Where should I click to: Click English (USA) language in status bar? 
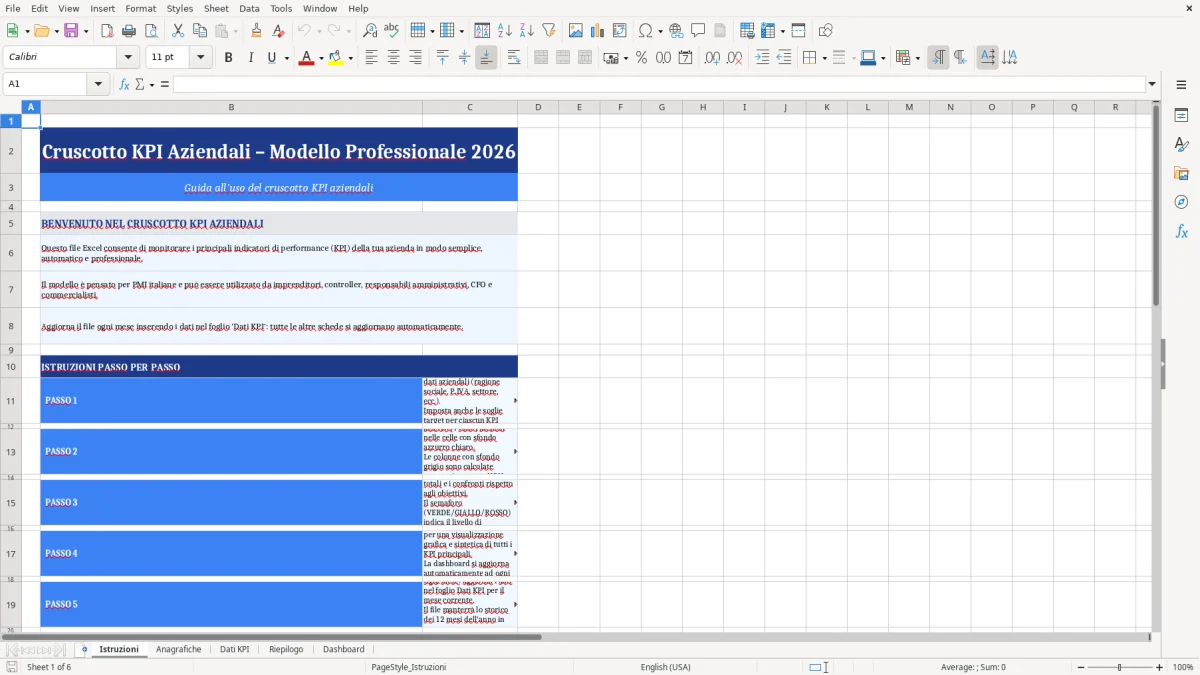665,667
